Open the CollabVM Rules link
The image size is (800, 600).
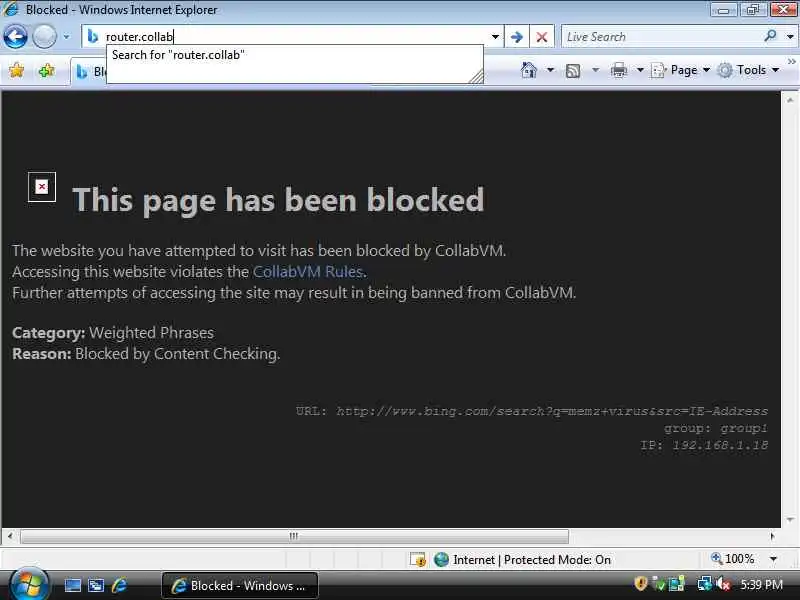(308, 271)
